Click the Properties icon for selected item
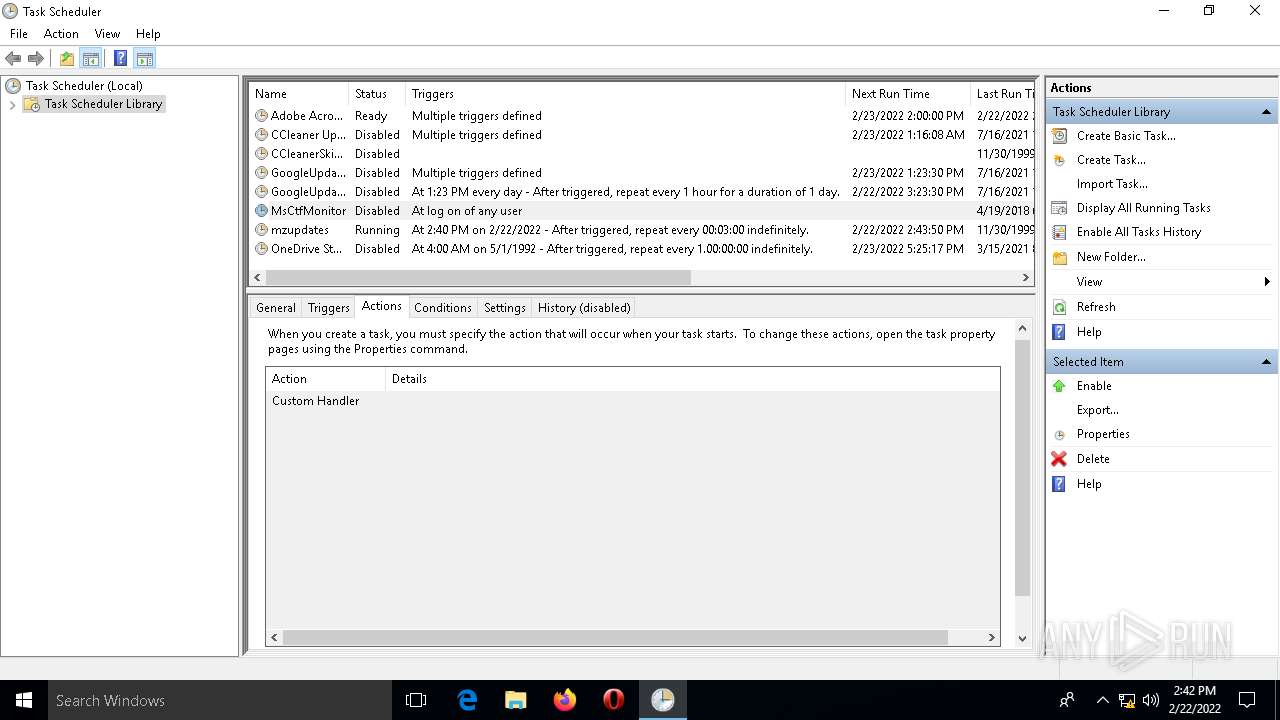This screenshot has height=720, width=1280. 1060,435
